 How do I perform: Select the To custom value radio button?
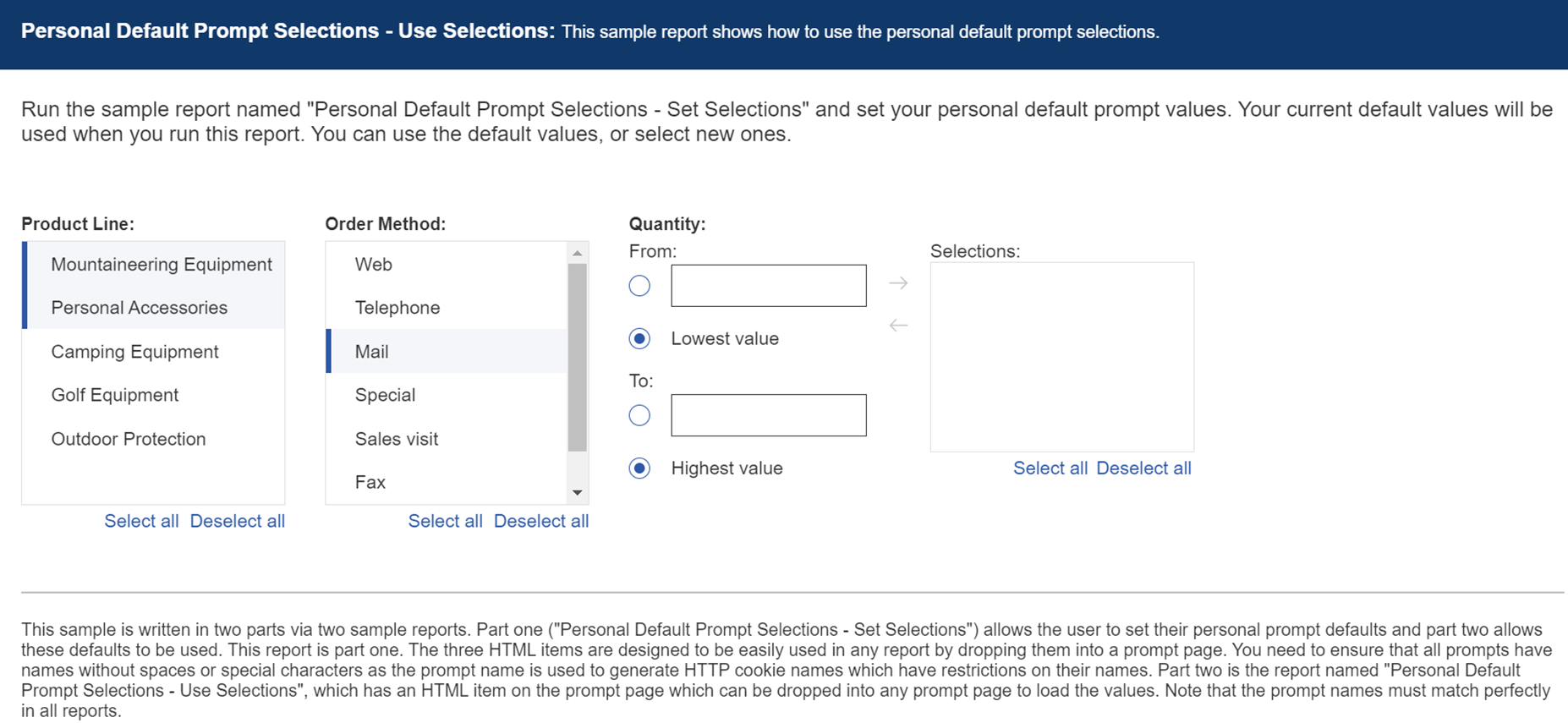coord(639,415)
